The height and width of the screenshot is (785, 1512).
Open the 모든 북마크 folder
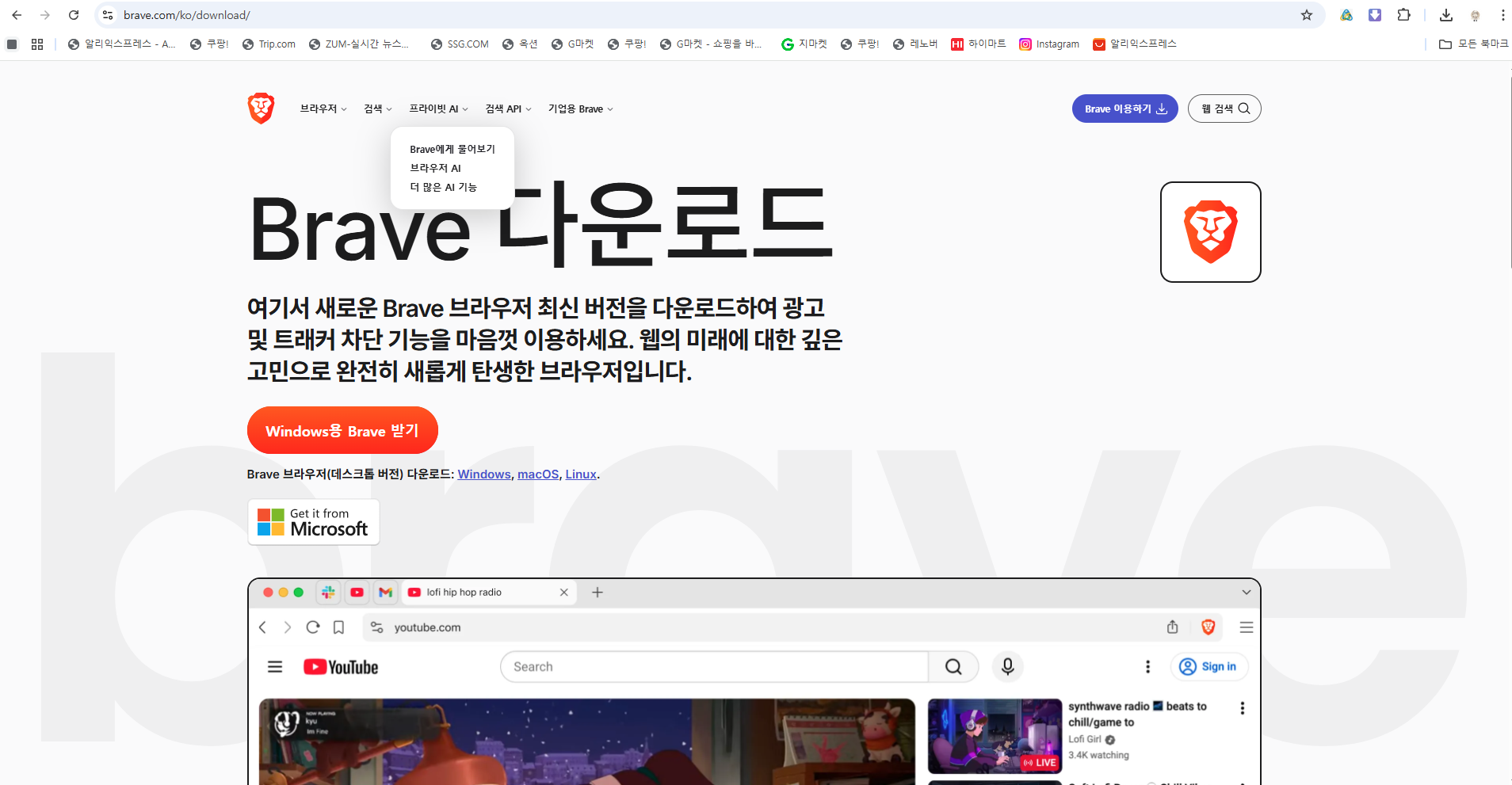click(1473, 44)
